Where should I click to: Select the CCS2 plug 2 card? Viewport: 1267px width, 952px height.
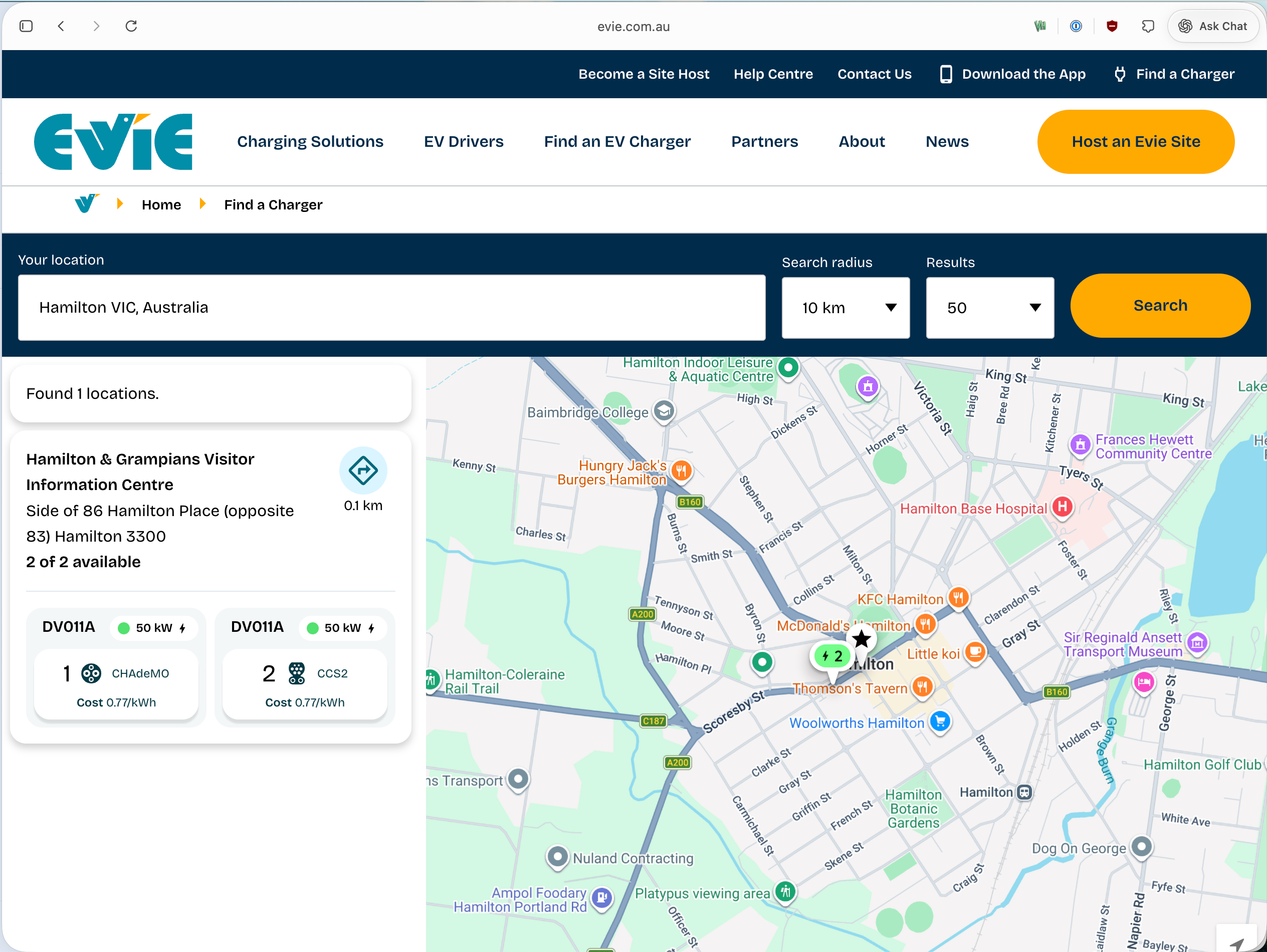pyautogui.click(x=305, y=684)
